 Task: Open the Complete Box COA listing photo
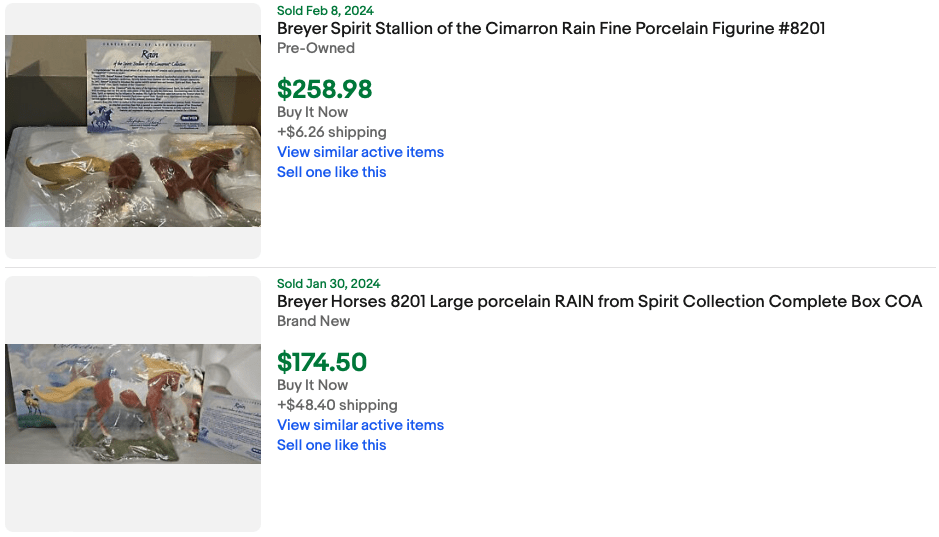pos(133,404)
